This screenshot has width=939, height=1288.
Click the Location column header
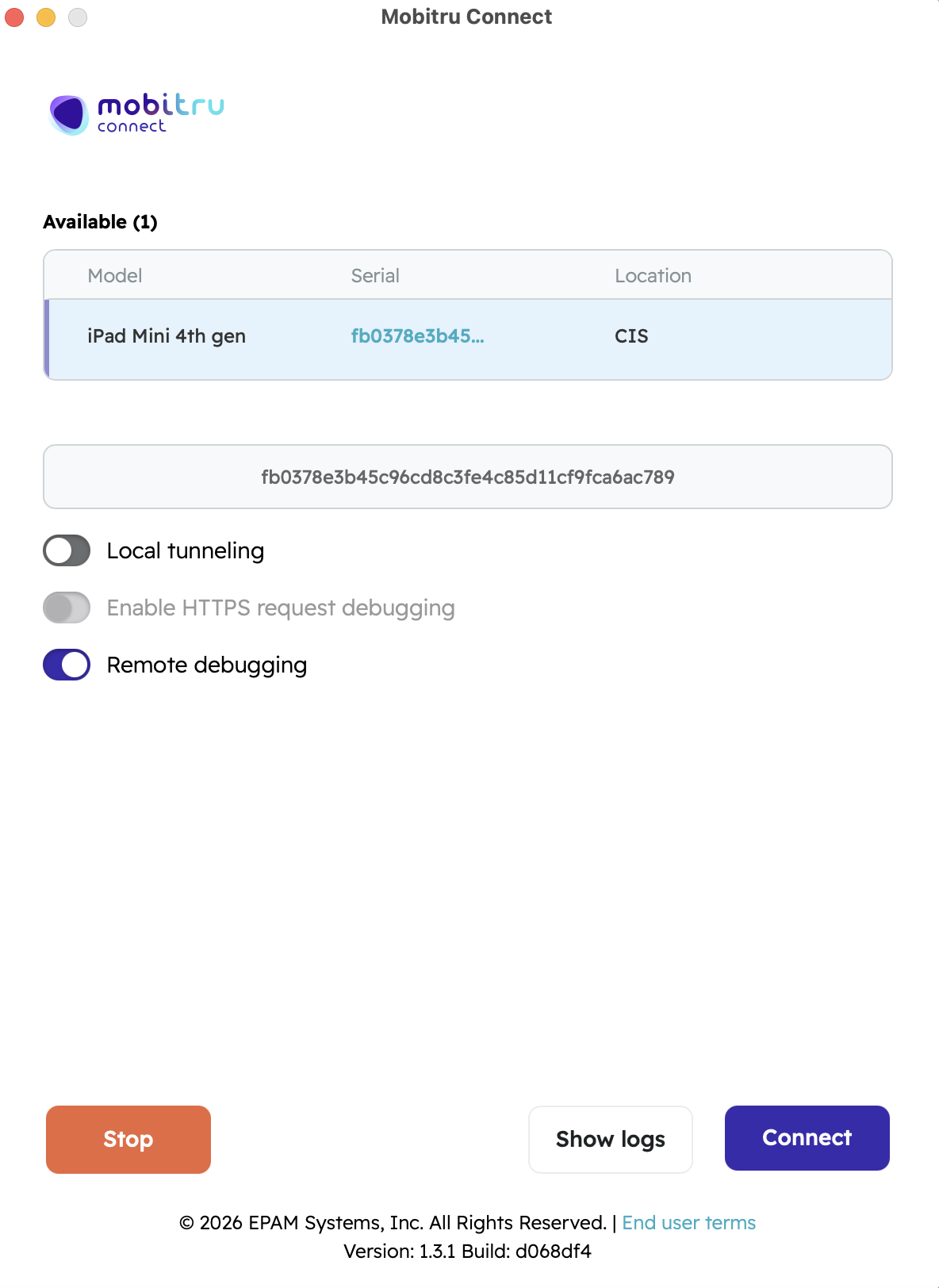653,275
